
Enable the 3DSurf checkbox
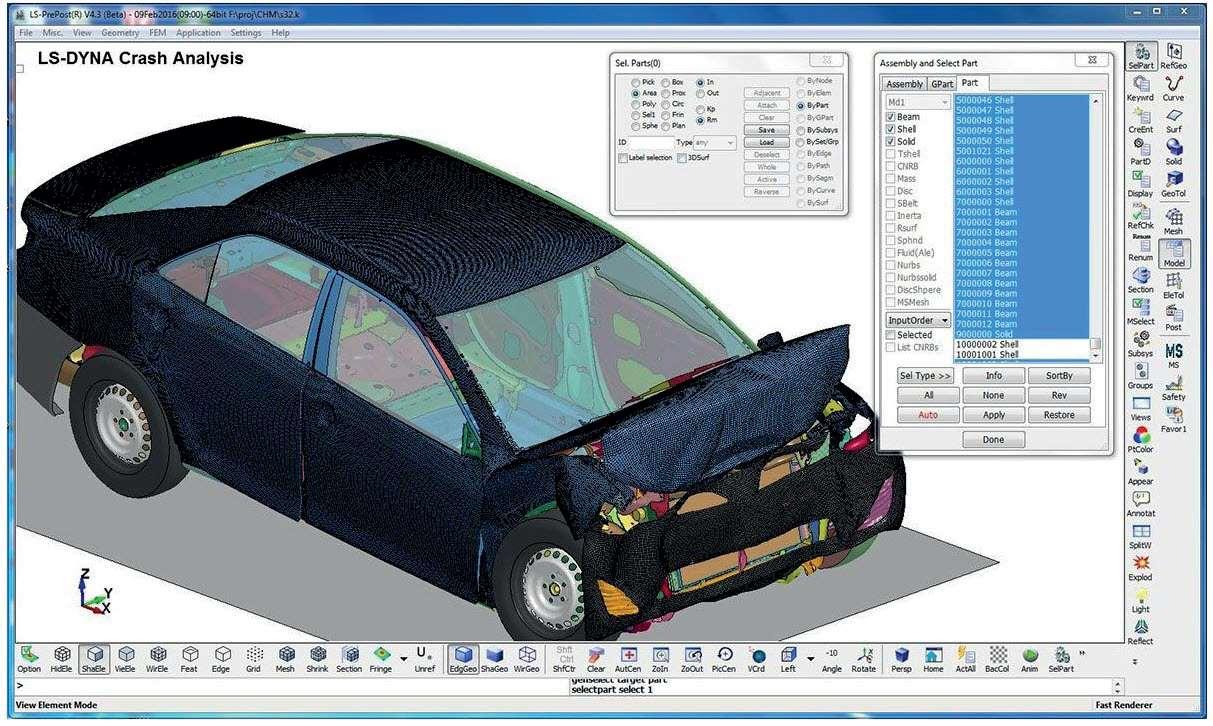(681, 158)
